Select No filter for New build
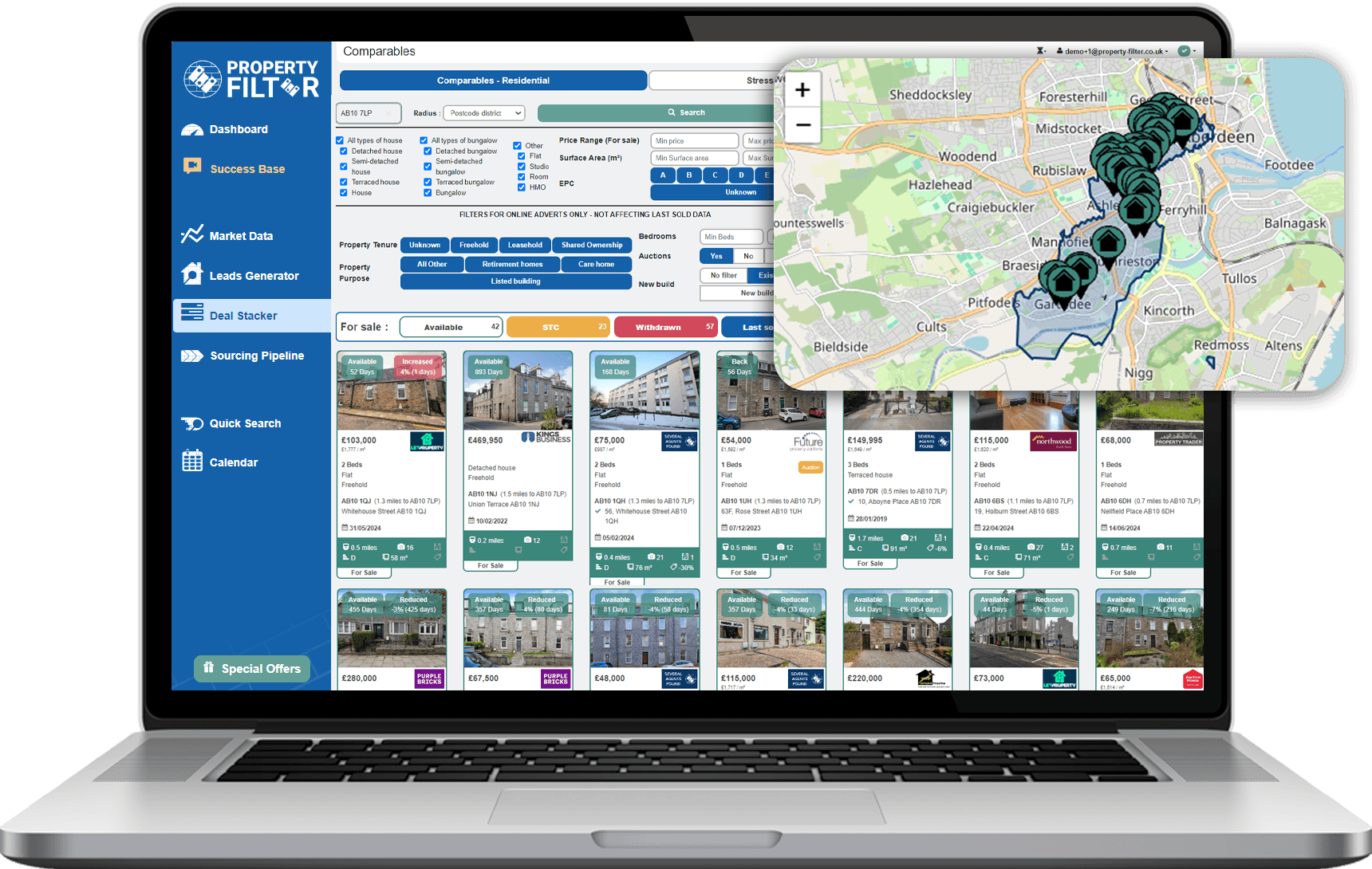Screen dimensions: 1372x869 pos(723,275)
